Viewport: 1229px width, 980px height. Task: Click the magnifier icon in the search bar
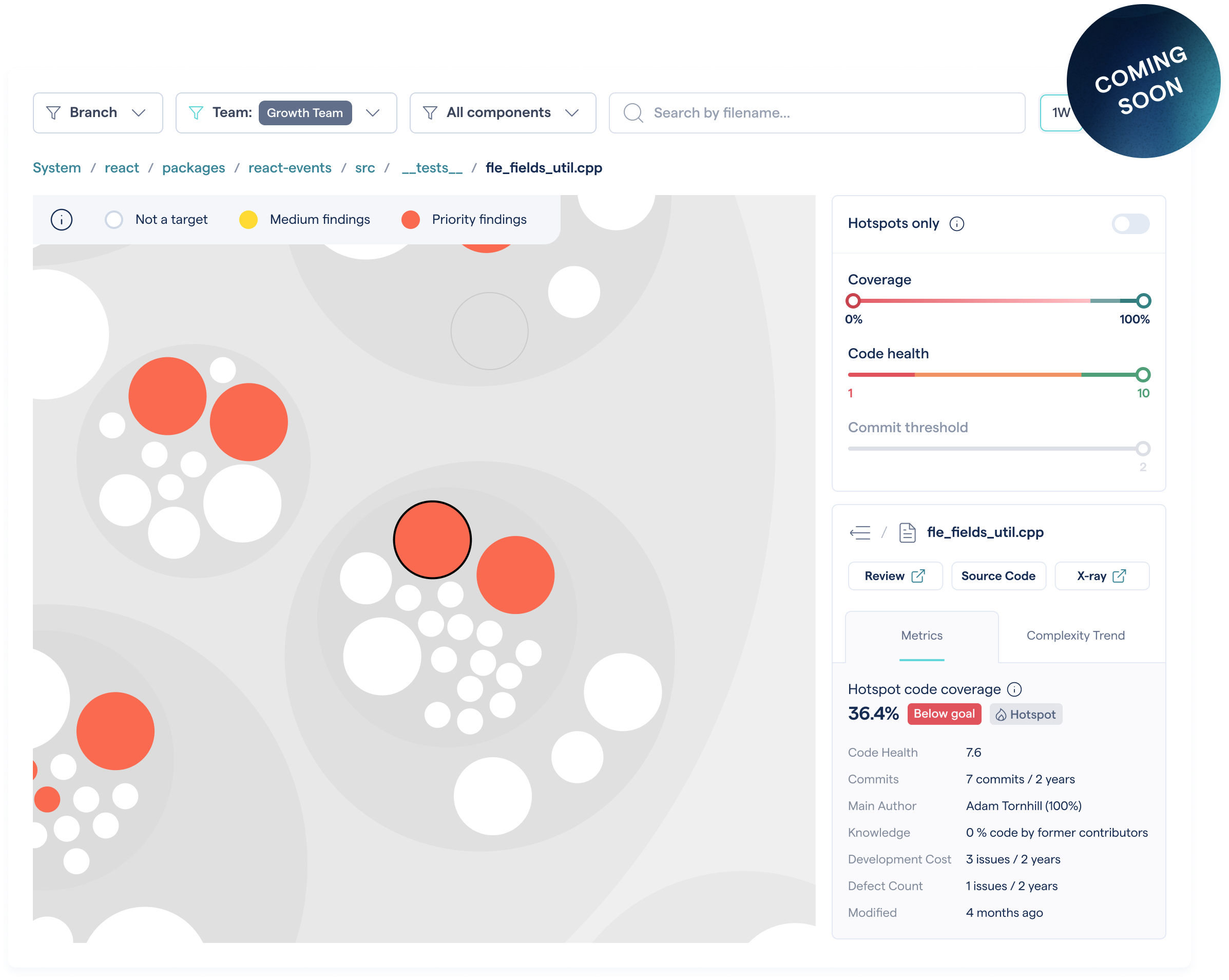coord(633,113)
